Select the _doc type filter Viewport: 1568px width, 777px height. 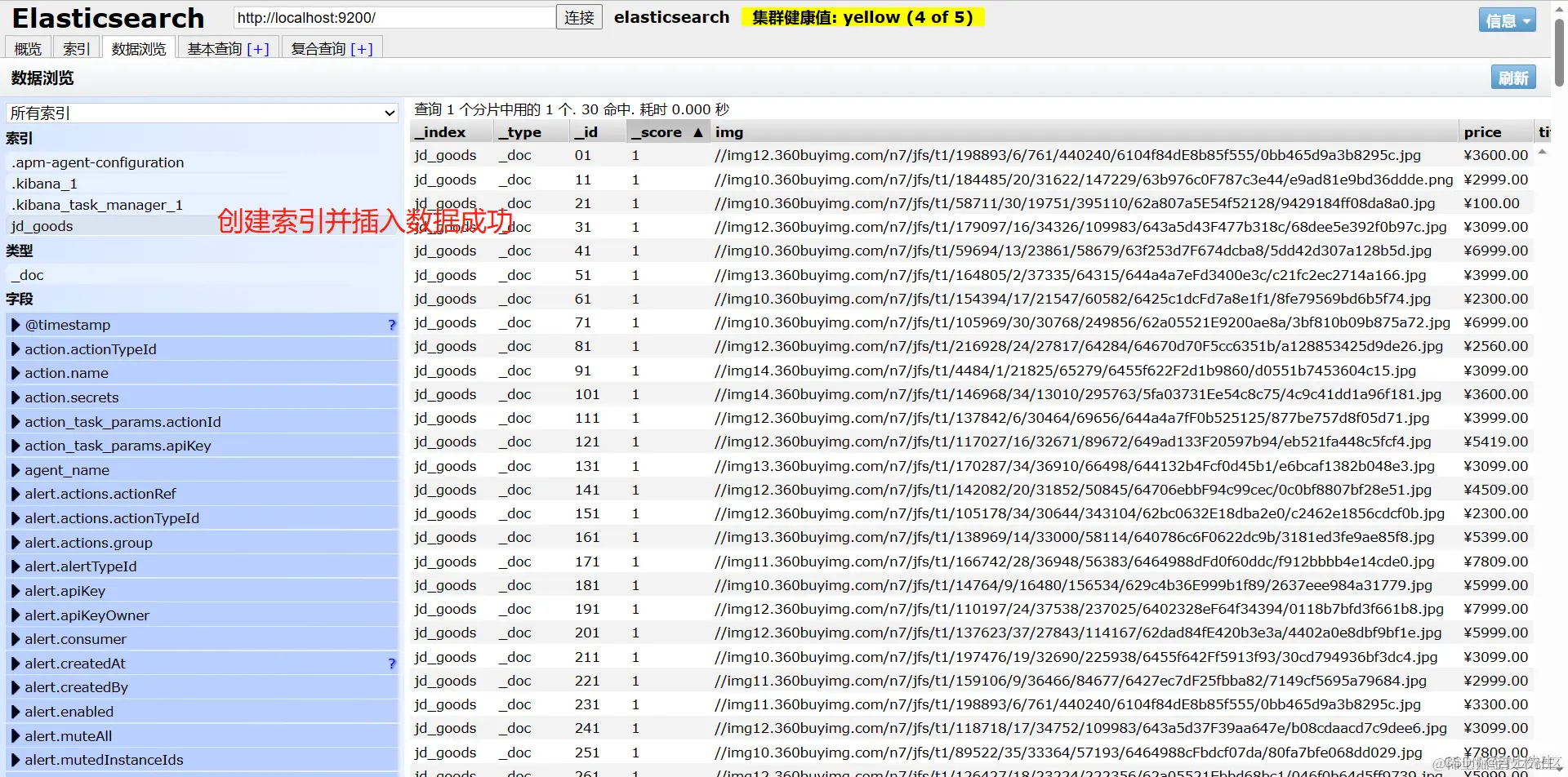(28, 275)
